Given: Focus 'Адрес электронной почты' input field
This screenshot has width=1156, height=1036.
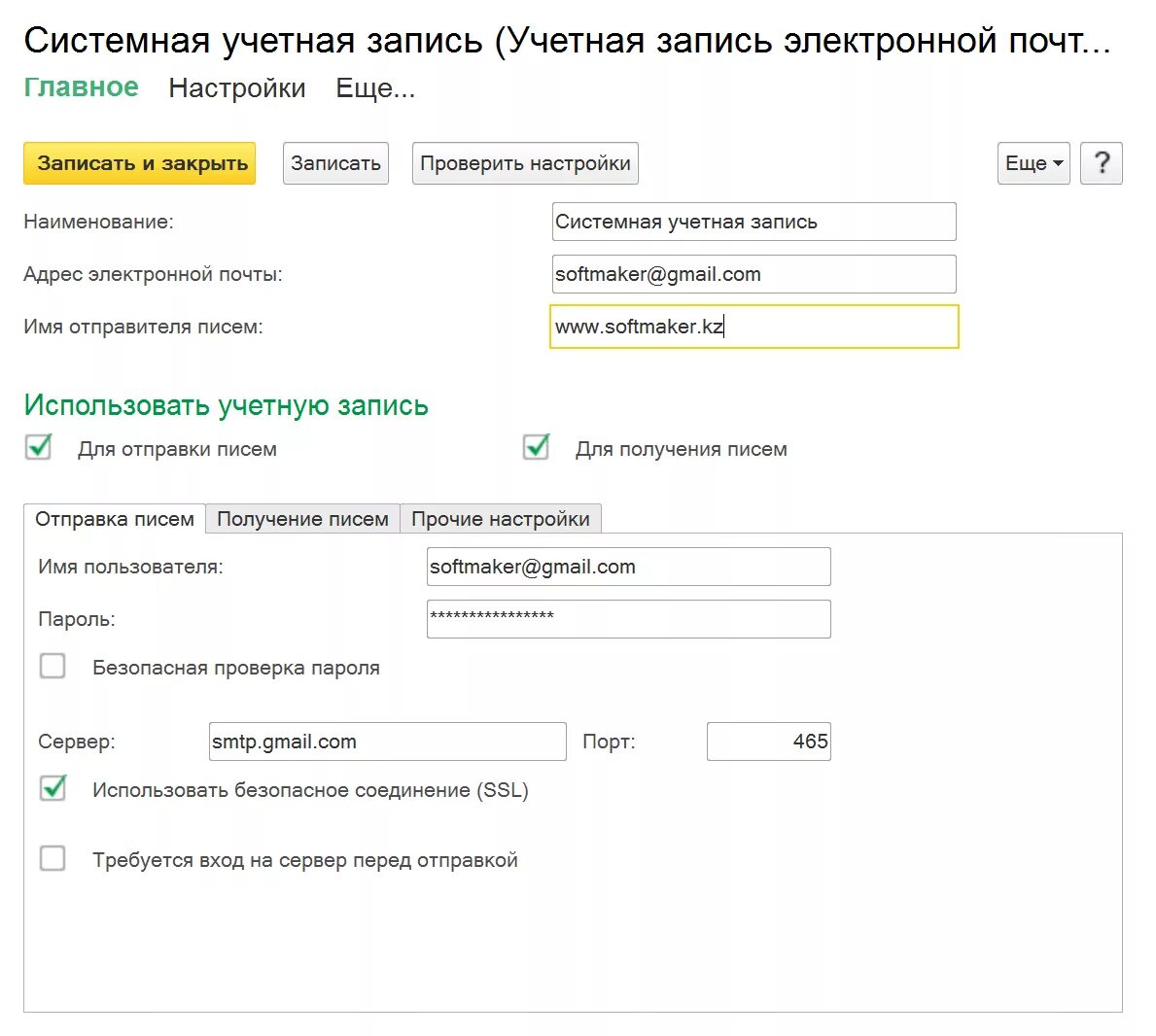Looking at the screenshot, I should point(753,274).
